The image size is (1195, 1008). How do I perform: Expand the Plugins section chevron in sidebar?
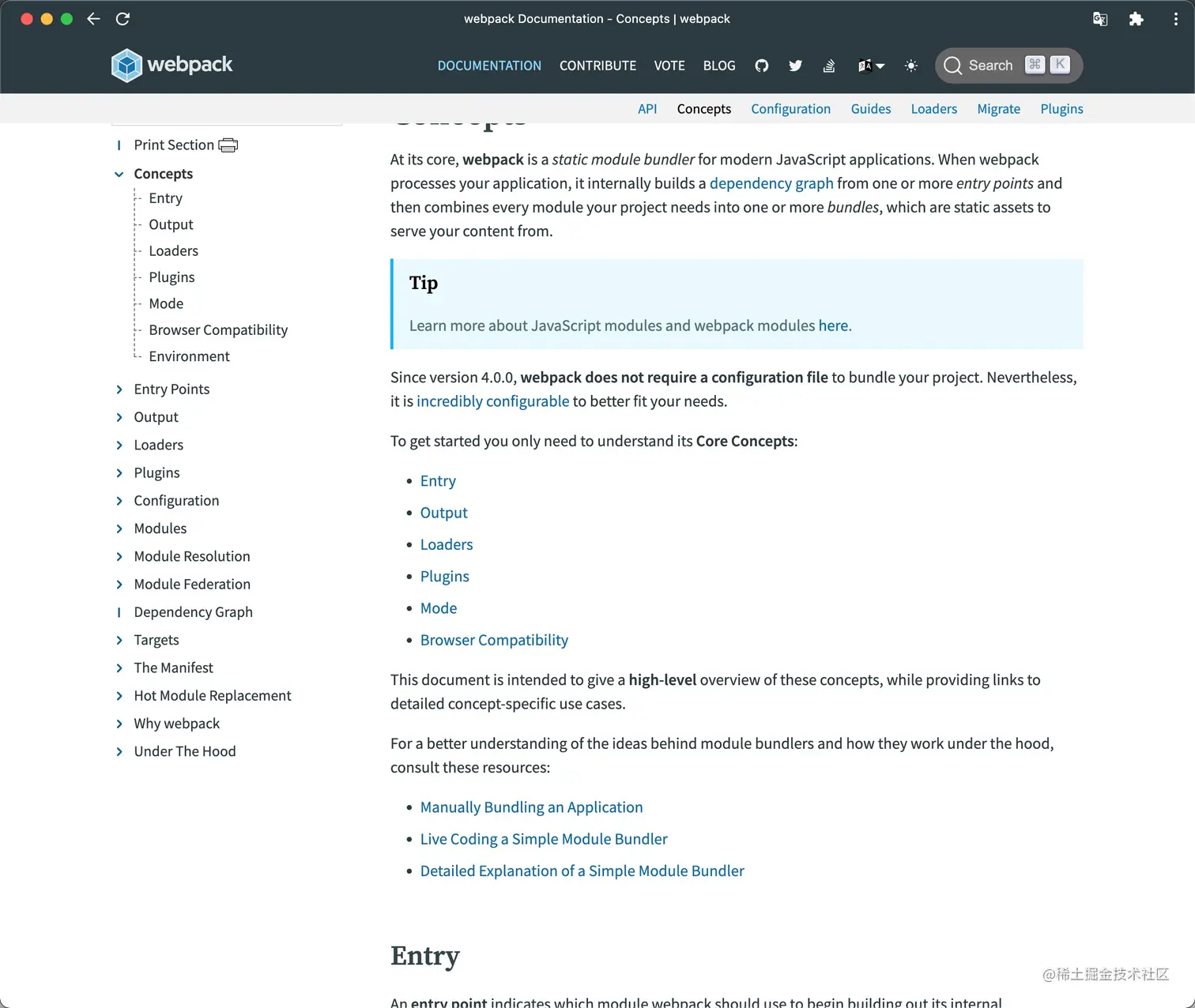pyautogui.click(x=119, y=473)
